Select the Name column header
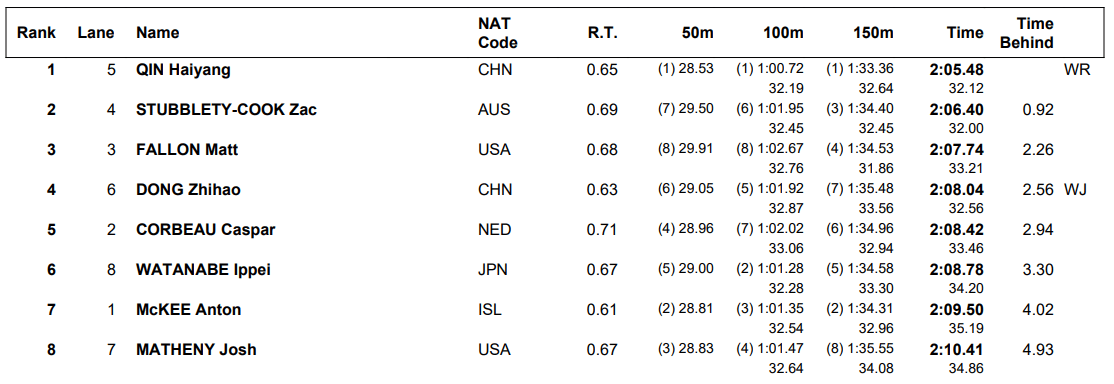 (158, 33)
